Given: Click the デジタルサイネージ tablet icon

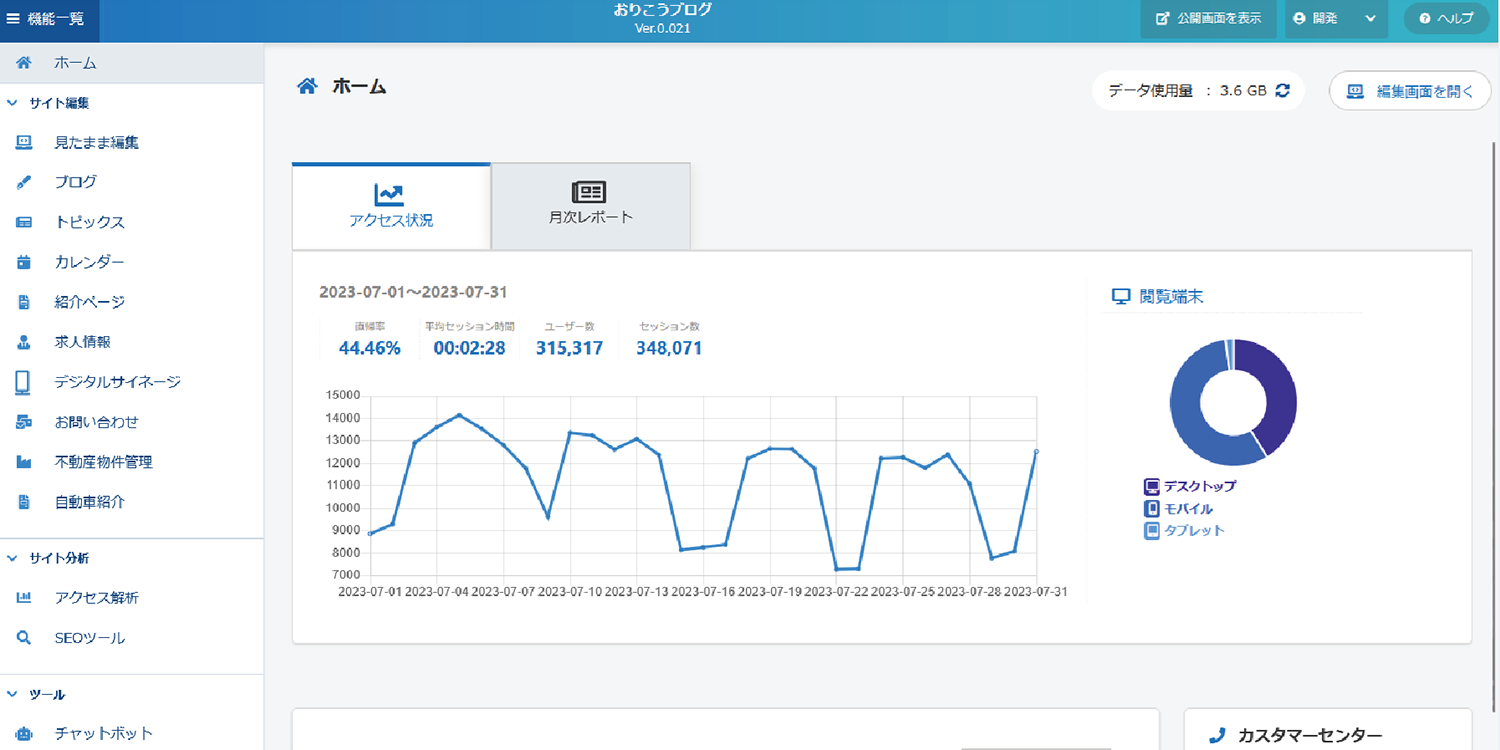Looking at the screenshot, I should 24,382.
